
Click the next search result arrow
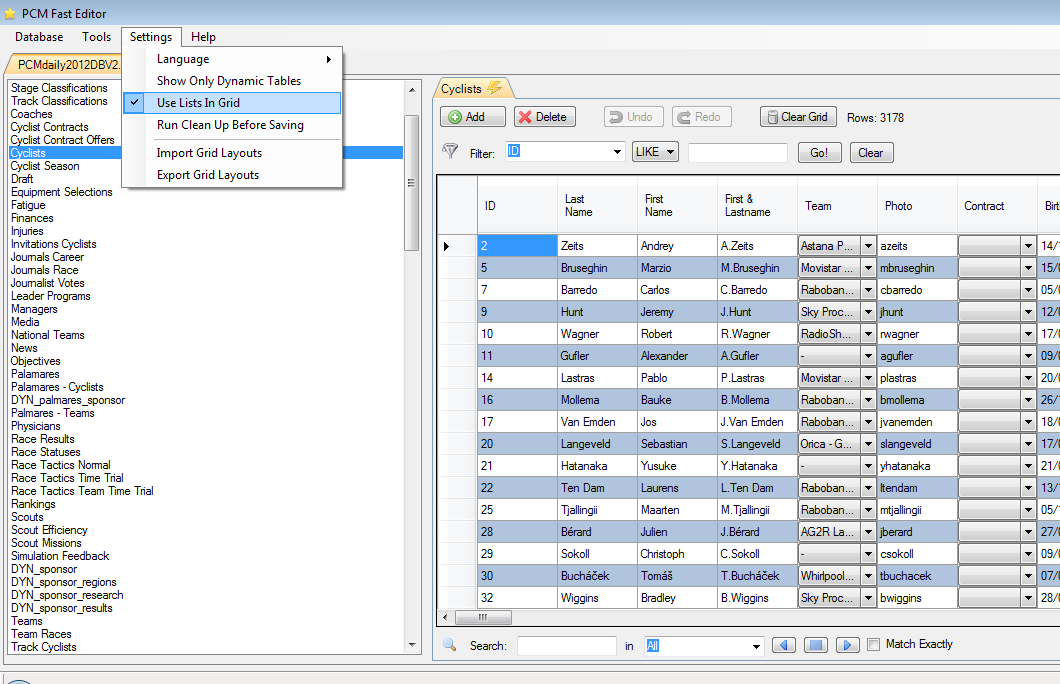[847, 646]
